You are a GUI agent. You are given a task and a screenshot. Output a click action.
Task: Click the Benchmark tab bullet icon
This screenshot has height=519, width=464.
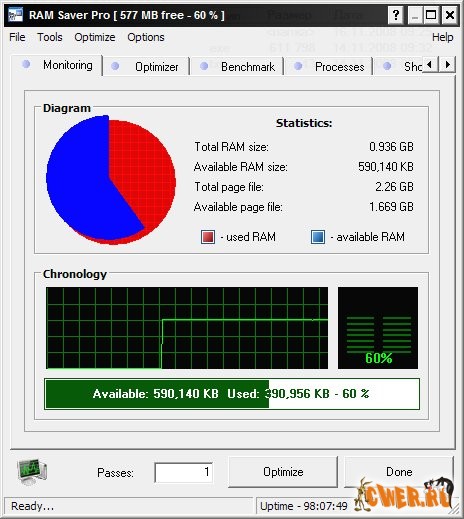[x=204, y=66]
